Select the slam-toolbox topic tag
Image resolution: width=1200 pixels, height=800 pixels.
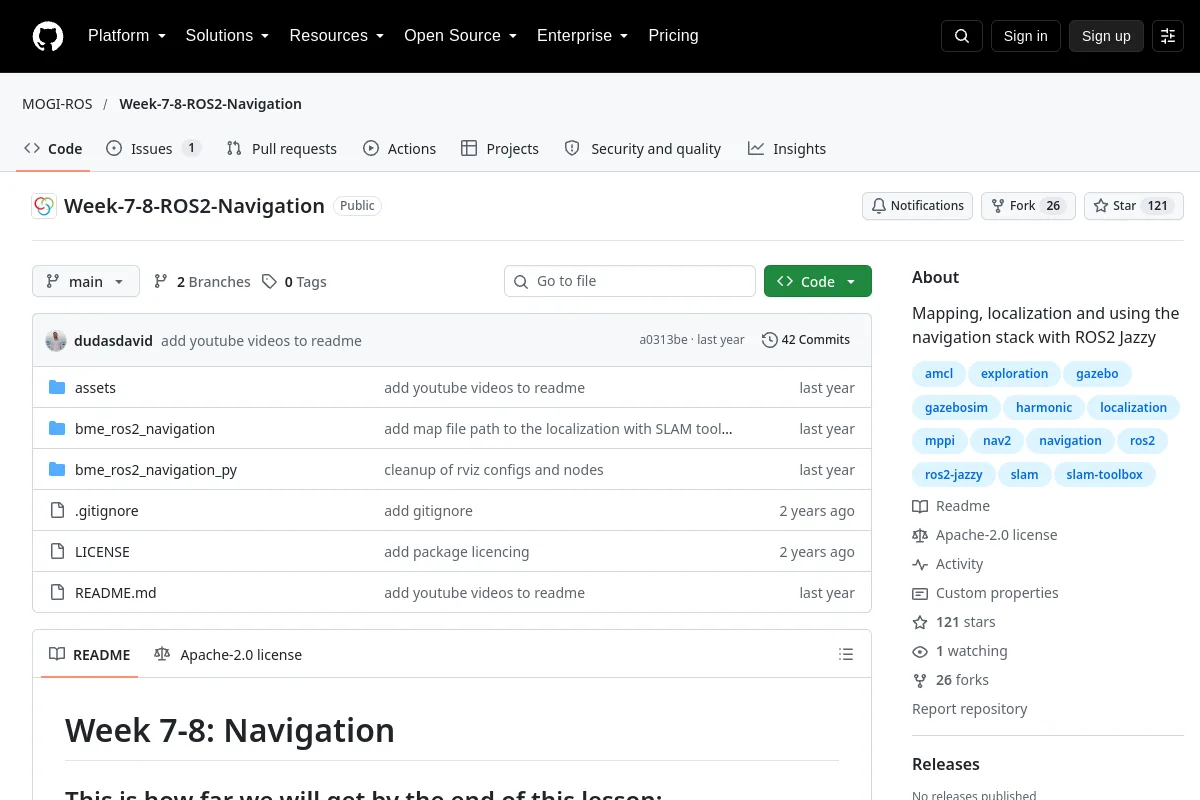tap(1104, 475)
